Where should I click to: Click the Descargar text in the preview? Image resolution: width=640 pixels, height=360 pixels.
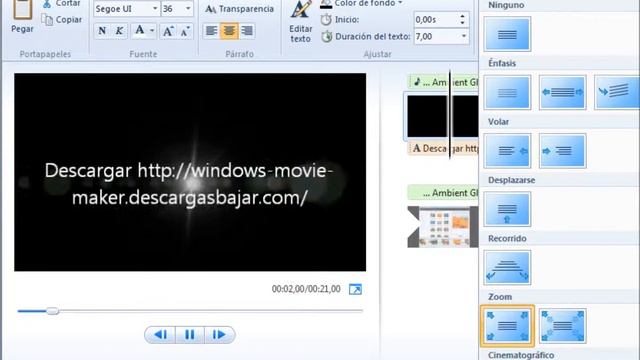point(189,184)
